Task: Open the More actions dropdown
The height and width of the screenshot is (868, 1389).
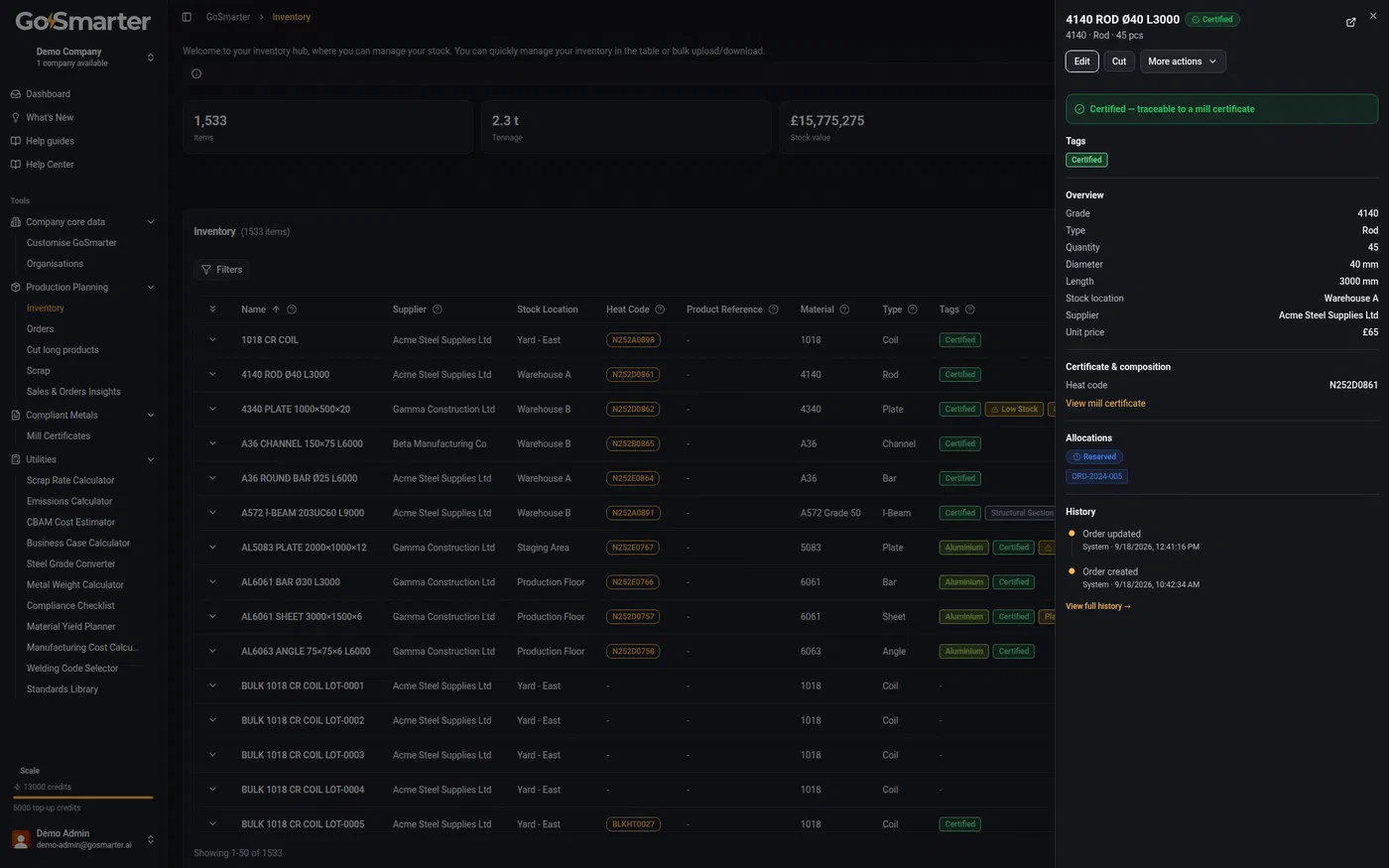Action: point(1183,62)
